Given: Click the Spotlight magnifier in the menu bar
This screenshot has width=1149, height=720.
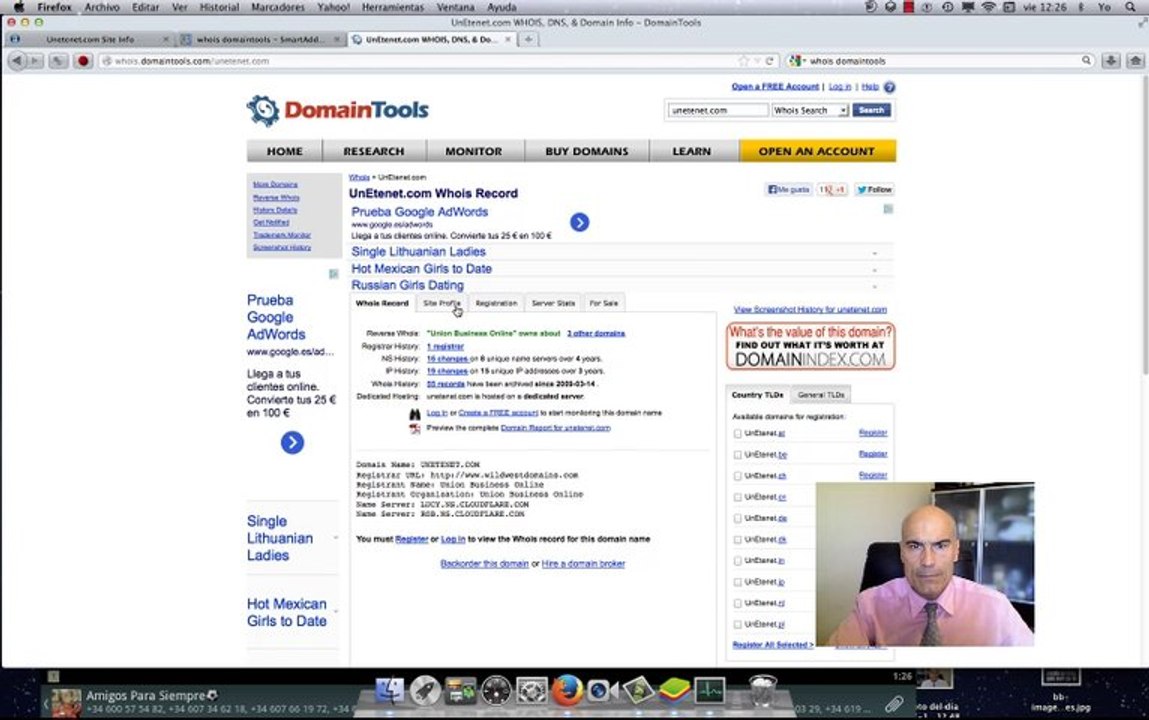Looking at the screenshot, I should coord(1131,7).
